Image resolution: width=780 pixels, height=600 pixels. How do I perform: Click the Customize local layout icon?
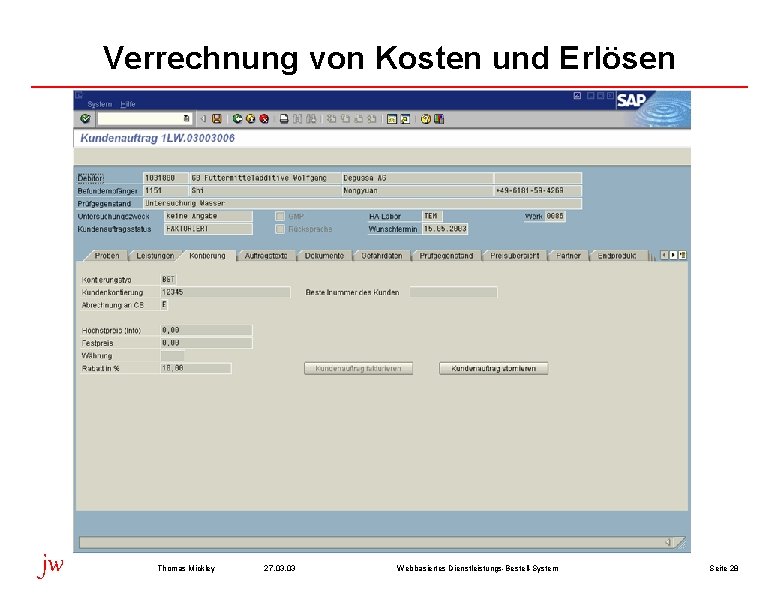(x=439, y=119)
